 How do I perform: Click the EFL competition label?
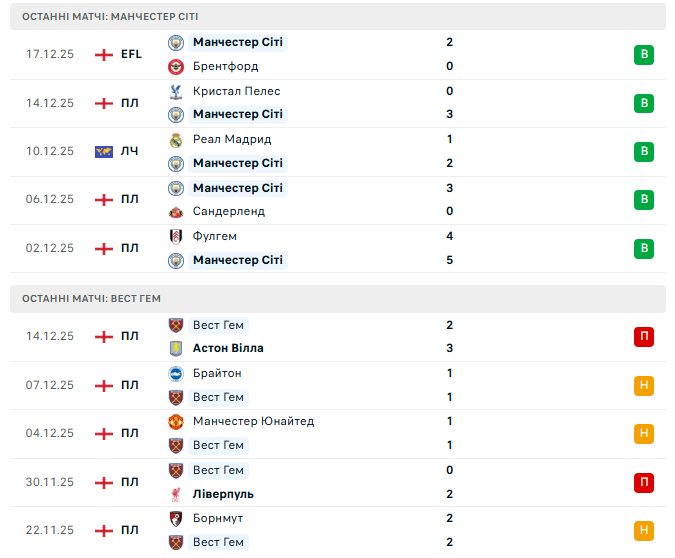coord(131,54)
